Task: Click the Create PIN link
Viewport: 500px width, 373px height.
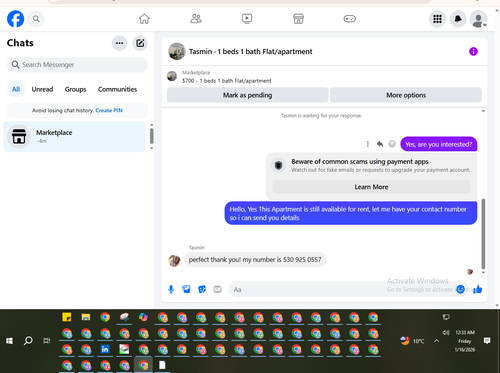Action: 109,110
